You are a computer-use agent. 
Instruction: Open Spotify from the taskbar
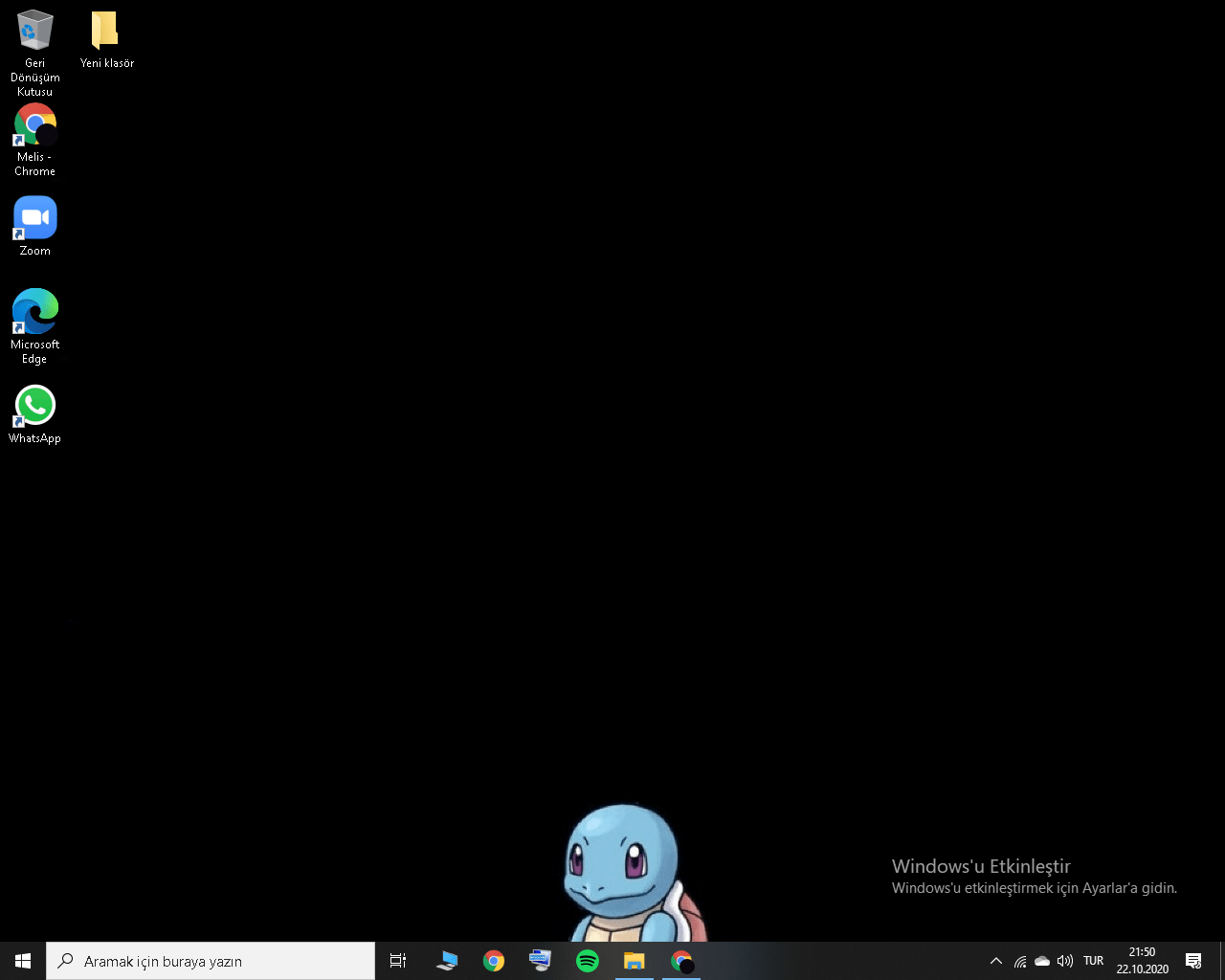pos(588,961)
